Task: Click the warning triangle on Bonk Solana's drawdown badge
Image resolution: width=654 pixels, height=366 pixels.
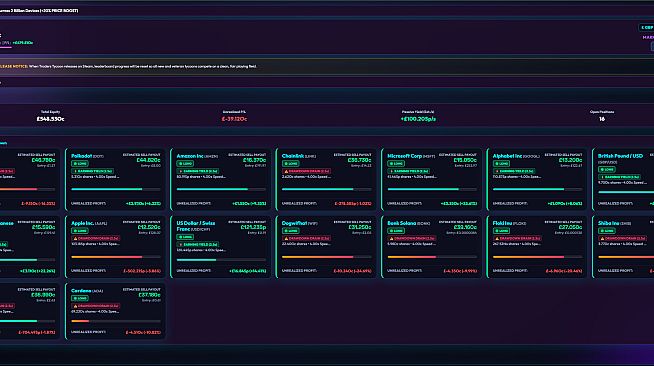Action: click(392, 238)
